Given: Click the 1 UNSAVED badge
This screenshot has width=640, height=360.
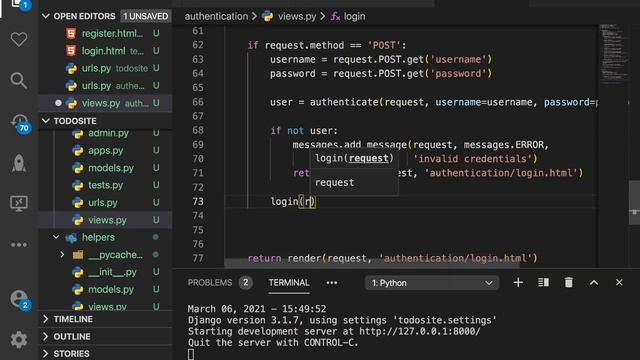Looking at the screenshot, I should [146, 16].
